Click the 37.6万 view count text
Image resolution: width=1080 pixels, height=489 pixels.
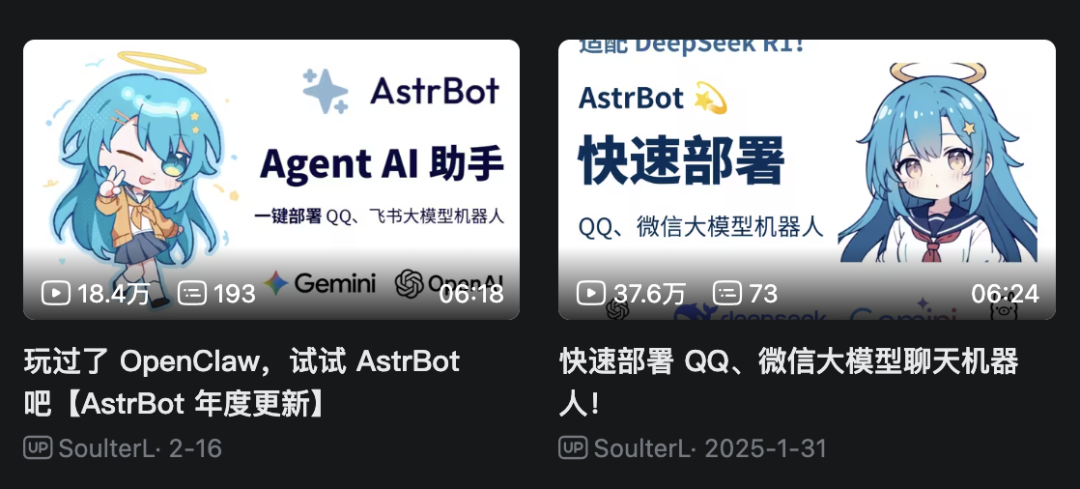click(650, 294)
